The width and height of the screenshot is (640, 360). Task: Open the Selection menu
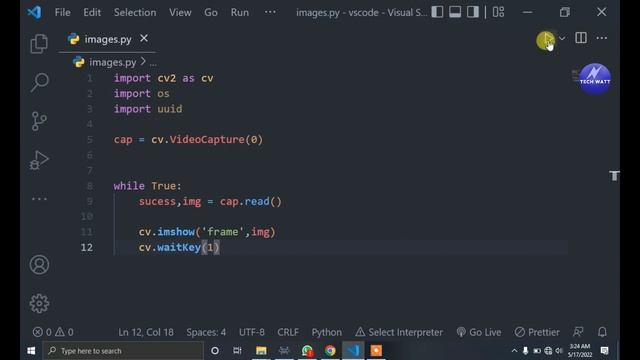[x=135, y=12]
